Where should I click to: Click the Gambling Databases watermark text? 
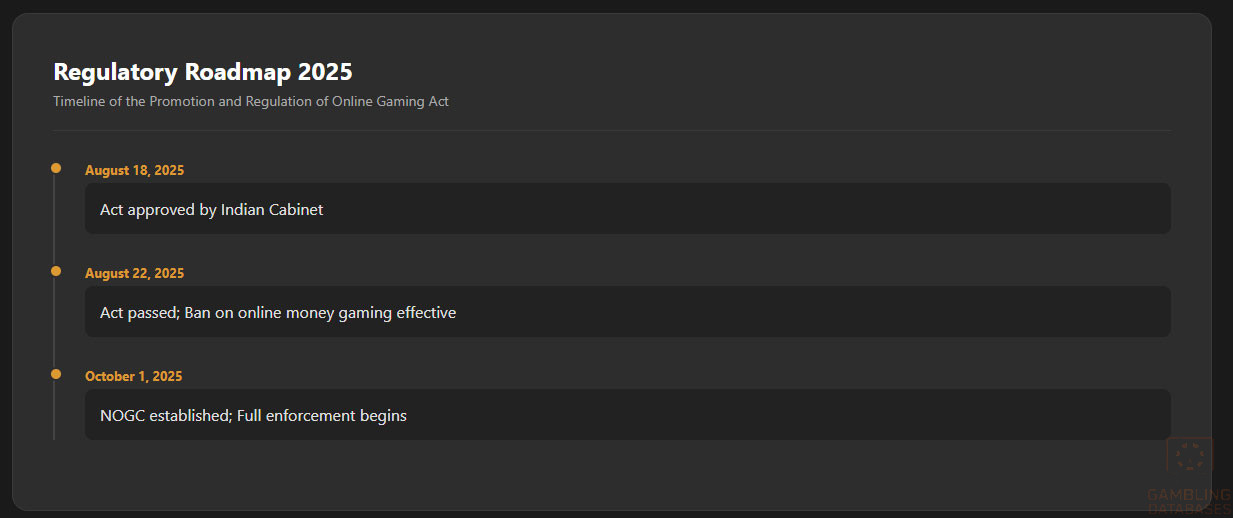tap(1189, 500)
